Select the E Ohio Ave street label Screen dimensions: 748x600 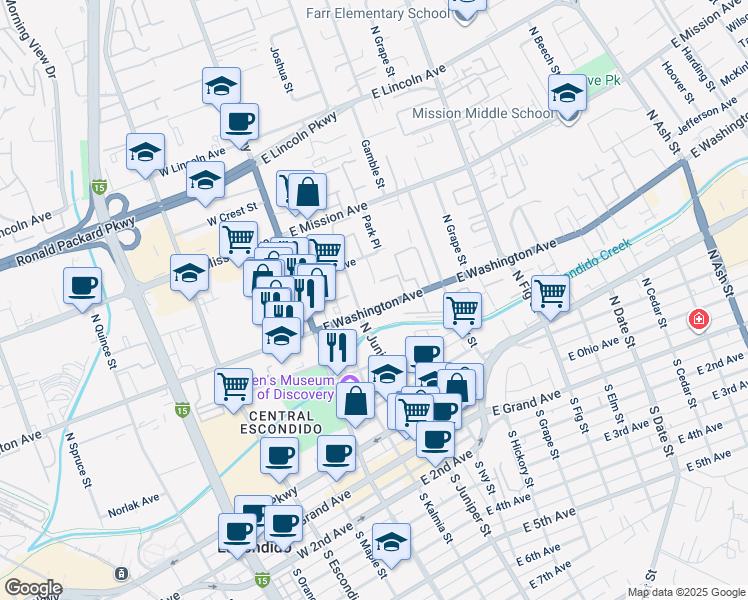point(593,349)
